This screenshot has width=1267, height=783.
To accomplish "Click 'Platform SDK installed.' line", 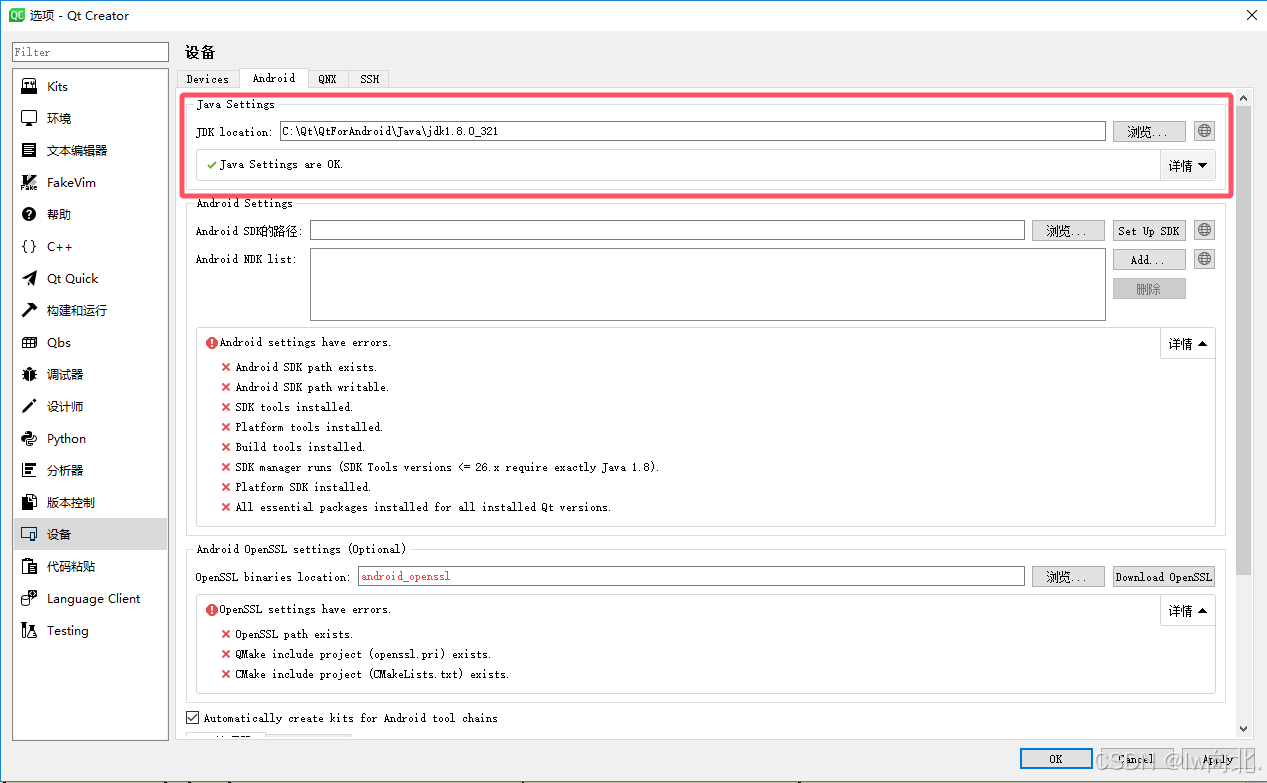I will (303, 487).
